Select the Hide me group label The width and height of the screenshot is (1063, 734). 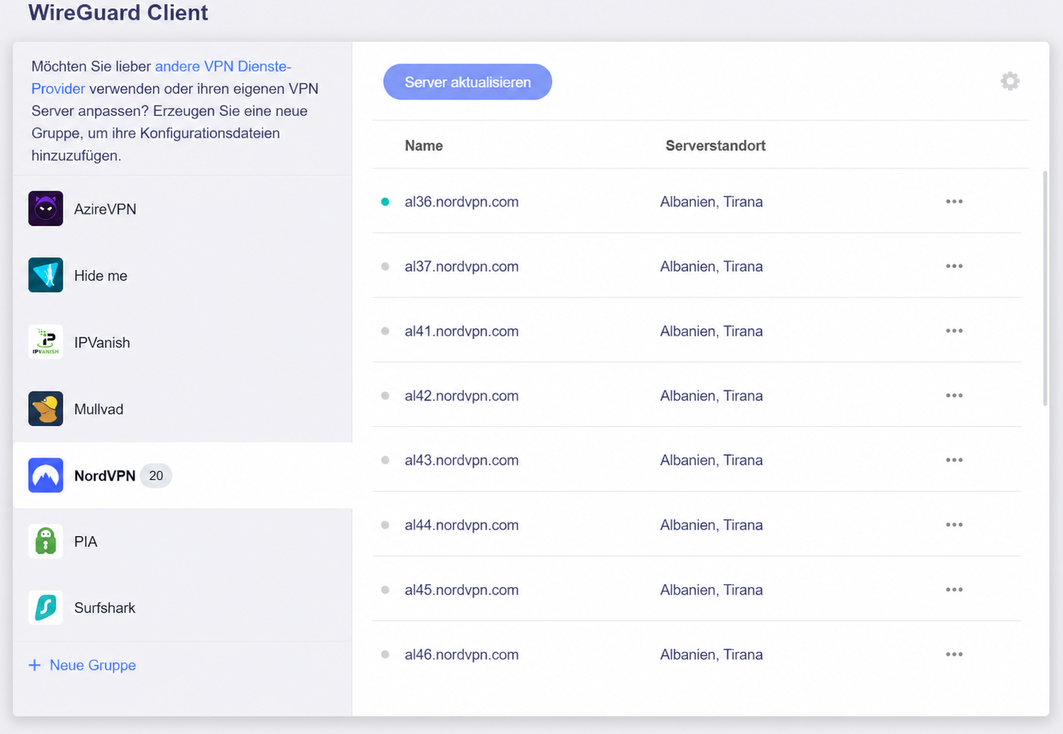[x=100, y=275]
